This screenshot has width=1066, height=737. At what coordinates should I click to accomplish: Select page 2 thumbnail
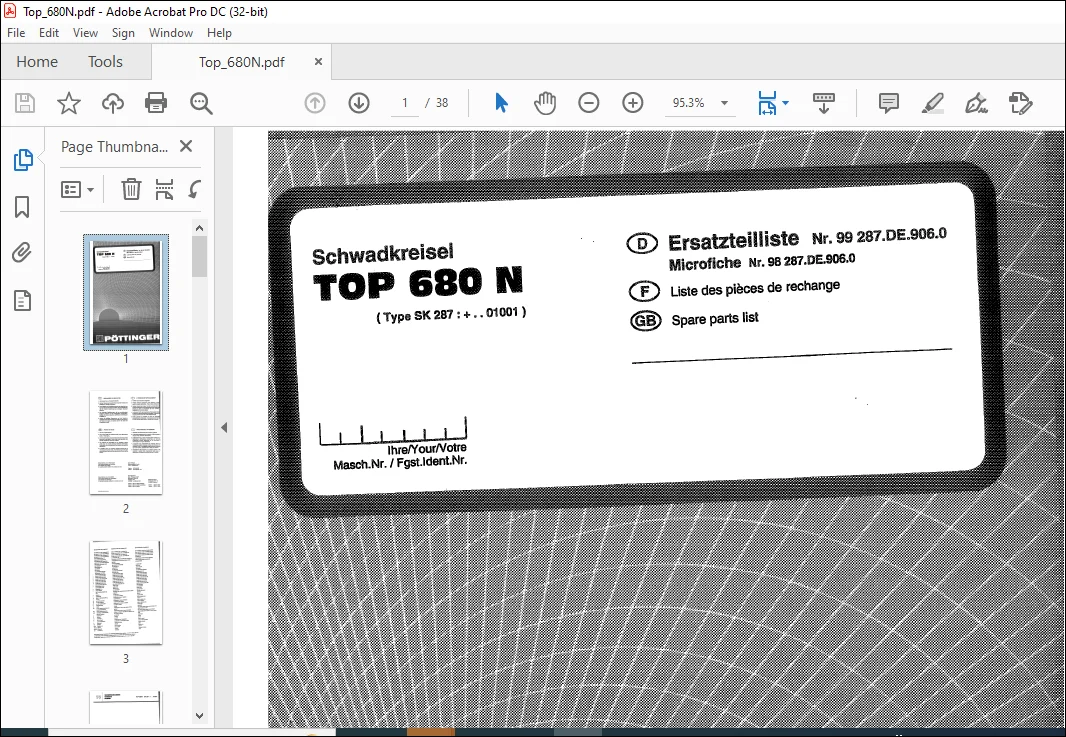tap(126, 443)
